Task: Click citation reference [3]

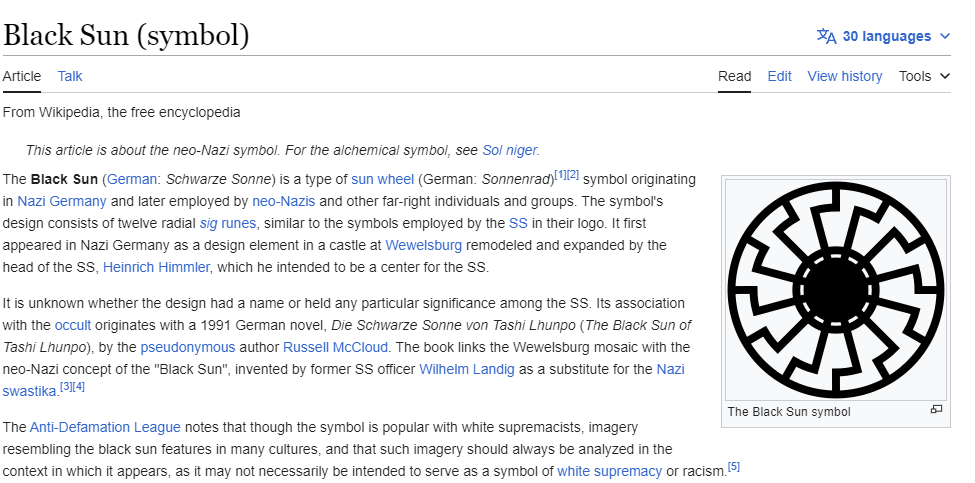Action: pyautogui.click(x=66, y=387)
